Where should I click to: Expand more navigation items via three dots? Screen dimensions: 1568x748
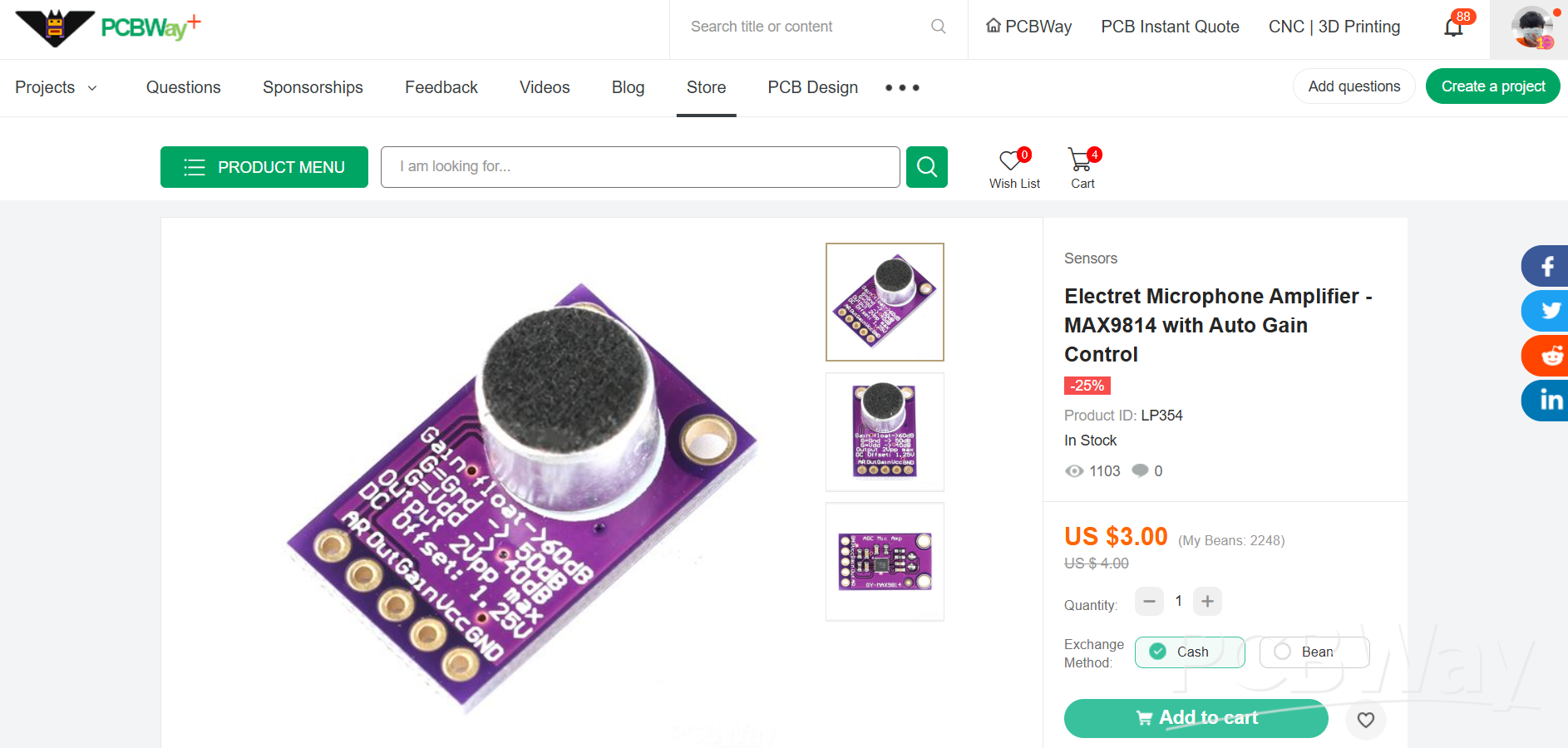pyautogui.click(x=902, y=87)
